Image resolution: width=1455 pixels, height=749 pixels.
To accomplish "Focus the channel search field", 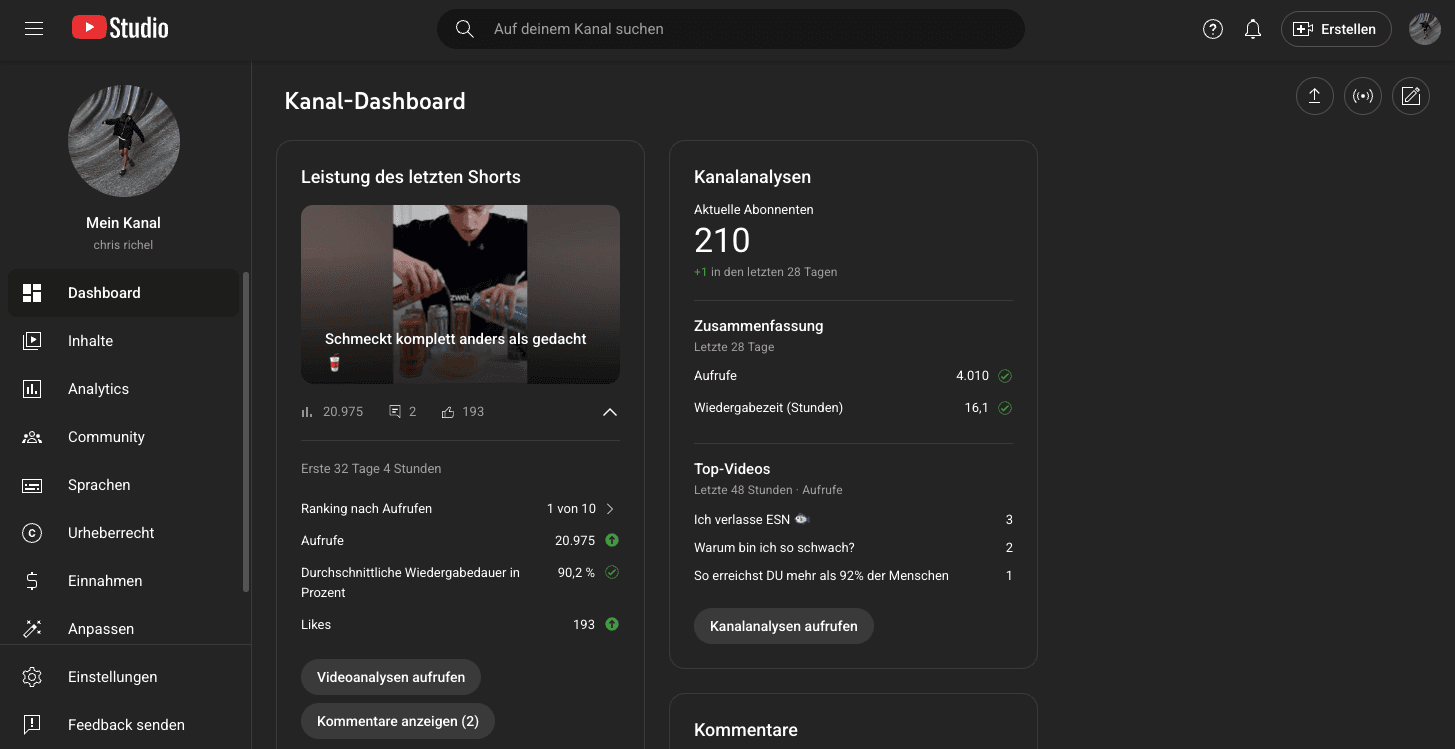I will point(731,29).
